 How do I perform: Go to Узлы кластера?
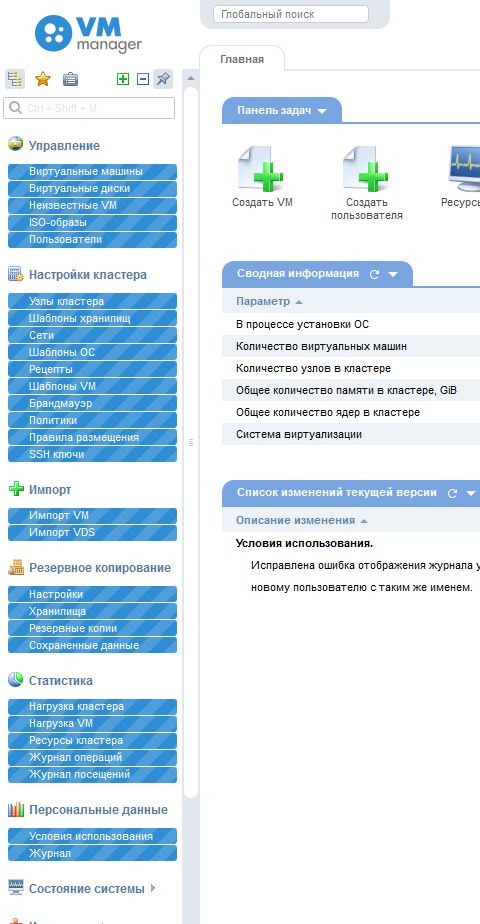coord(92,301)
